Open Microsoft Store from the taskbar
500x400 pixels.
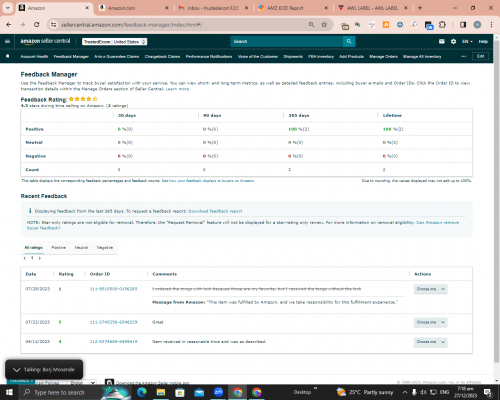click(180, 392)
